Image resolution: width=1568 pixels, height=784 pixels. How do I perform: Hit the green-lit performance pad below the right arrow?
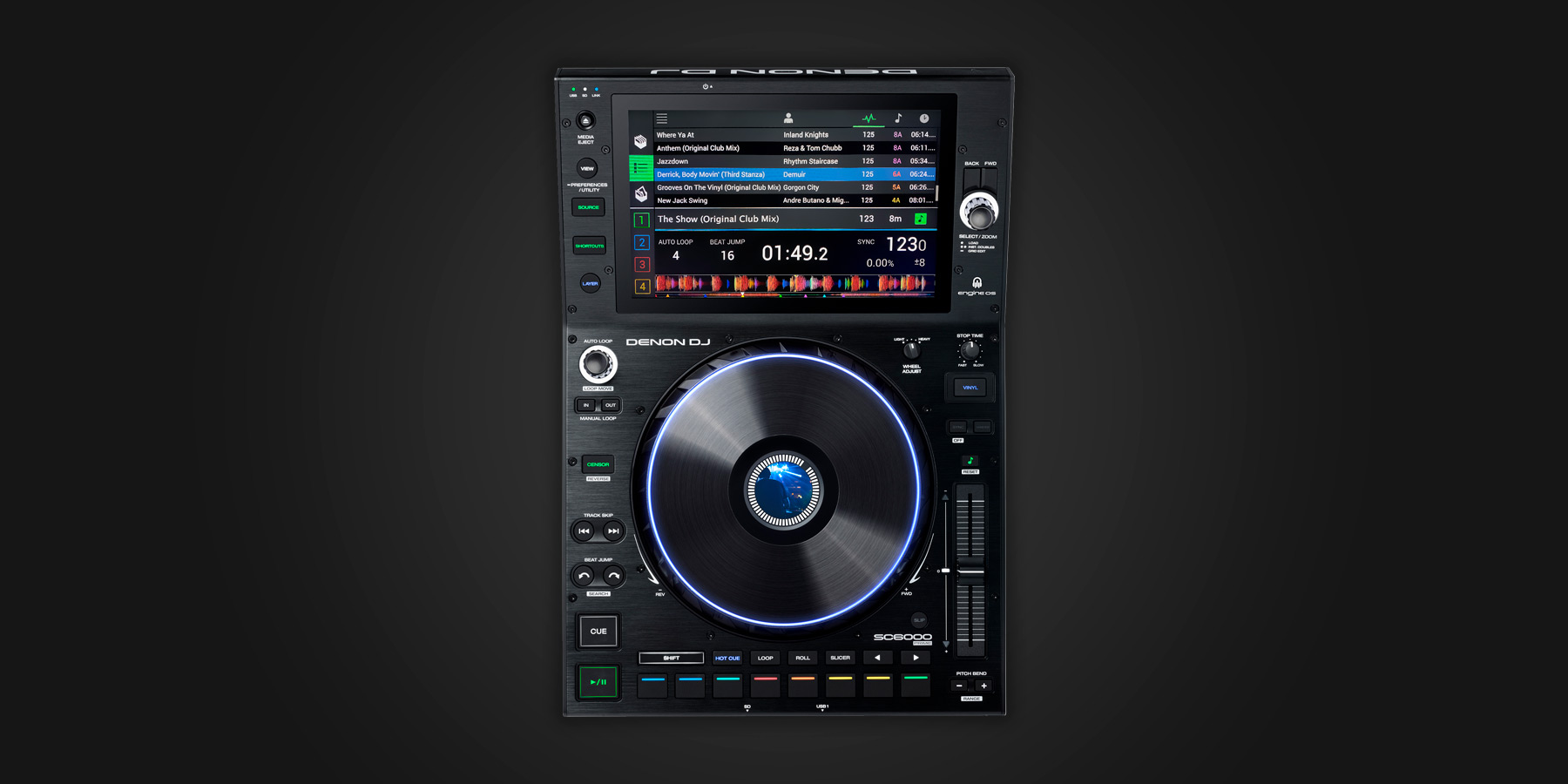(x=916, y=685)
